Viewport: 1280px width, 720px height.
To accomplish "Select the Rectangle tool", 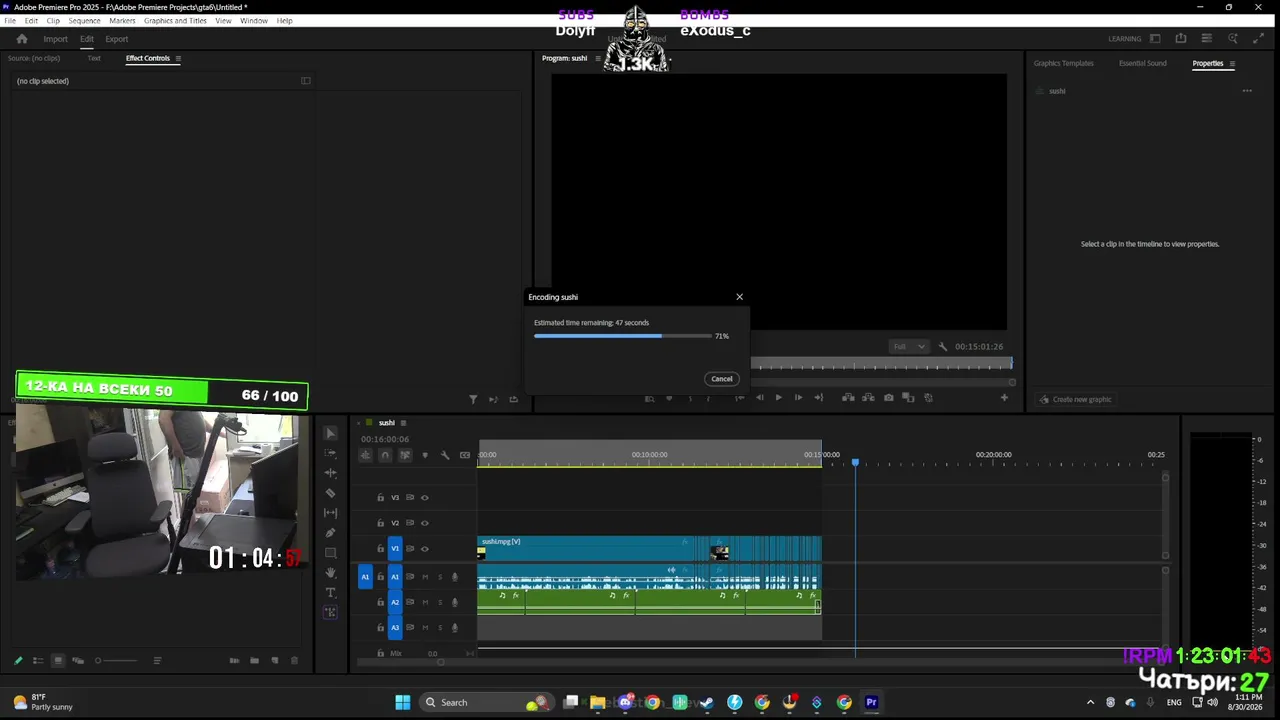I will (x=331, y=553).
